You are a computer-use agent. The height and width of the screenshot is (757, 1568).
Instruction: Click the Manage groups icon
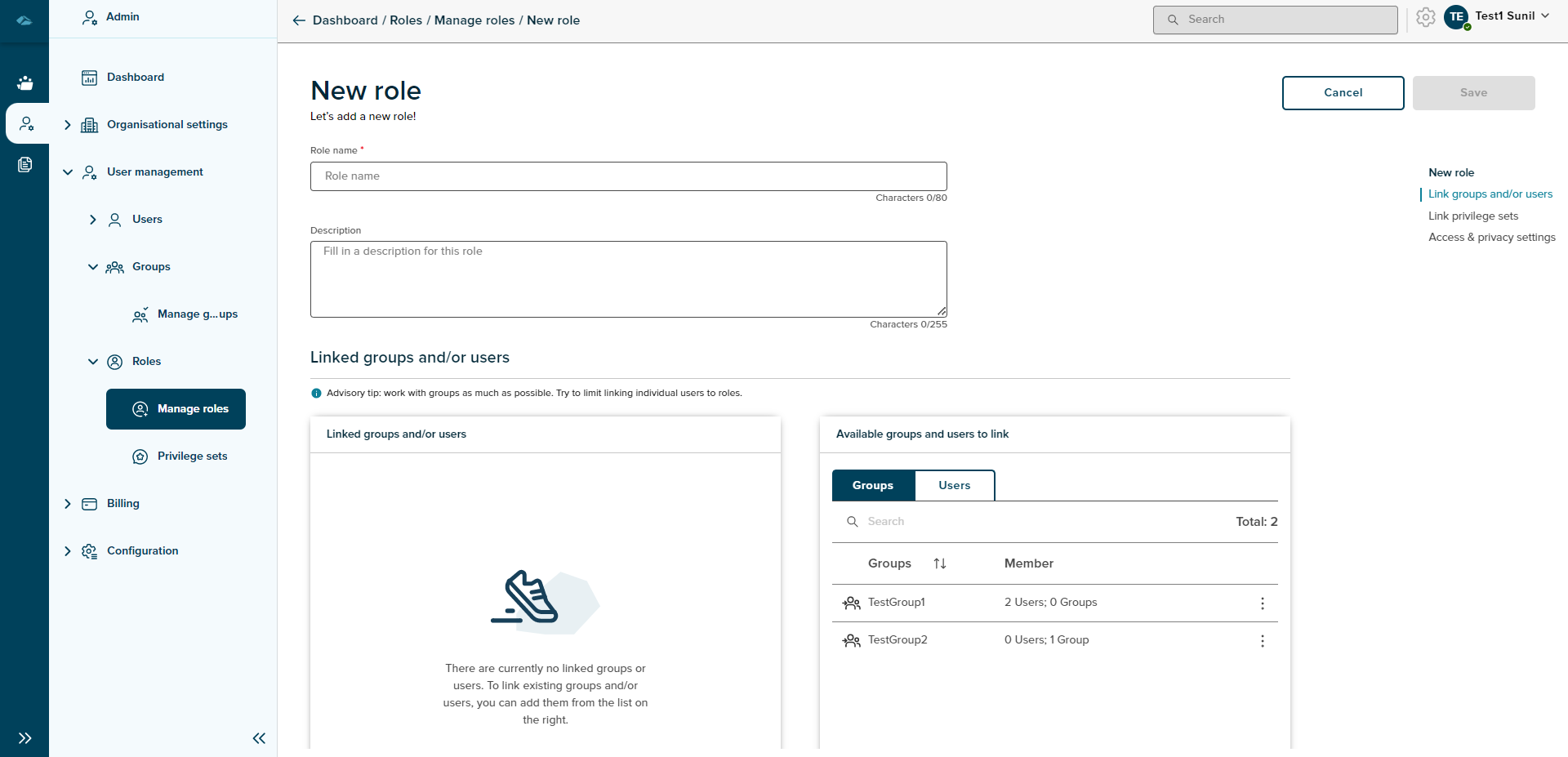point(140,314)
